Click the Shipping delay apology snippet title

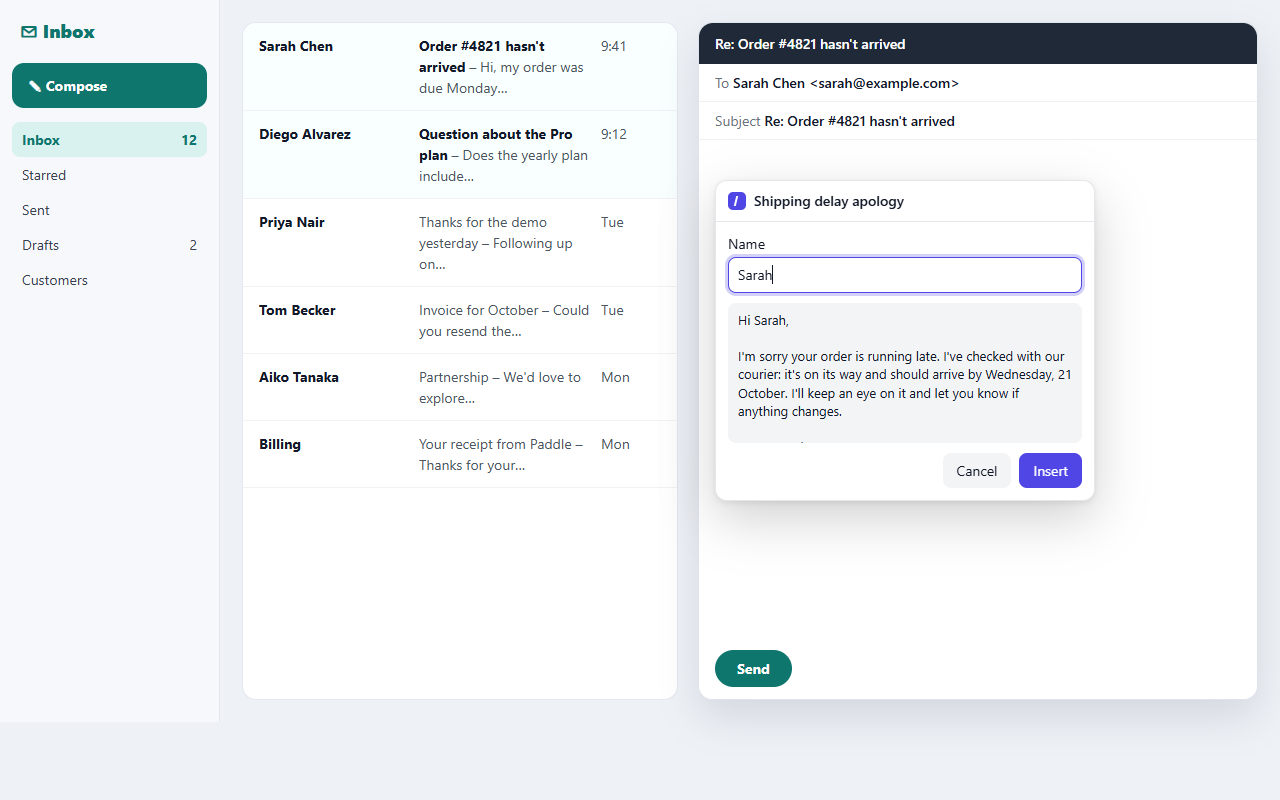[829, 201]
